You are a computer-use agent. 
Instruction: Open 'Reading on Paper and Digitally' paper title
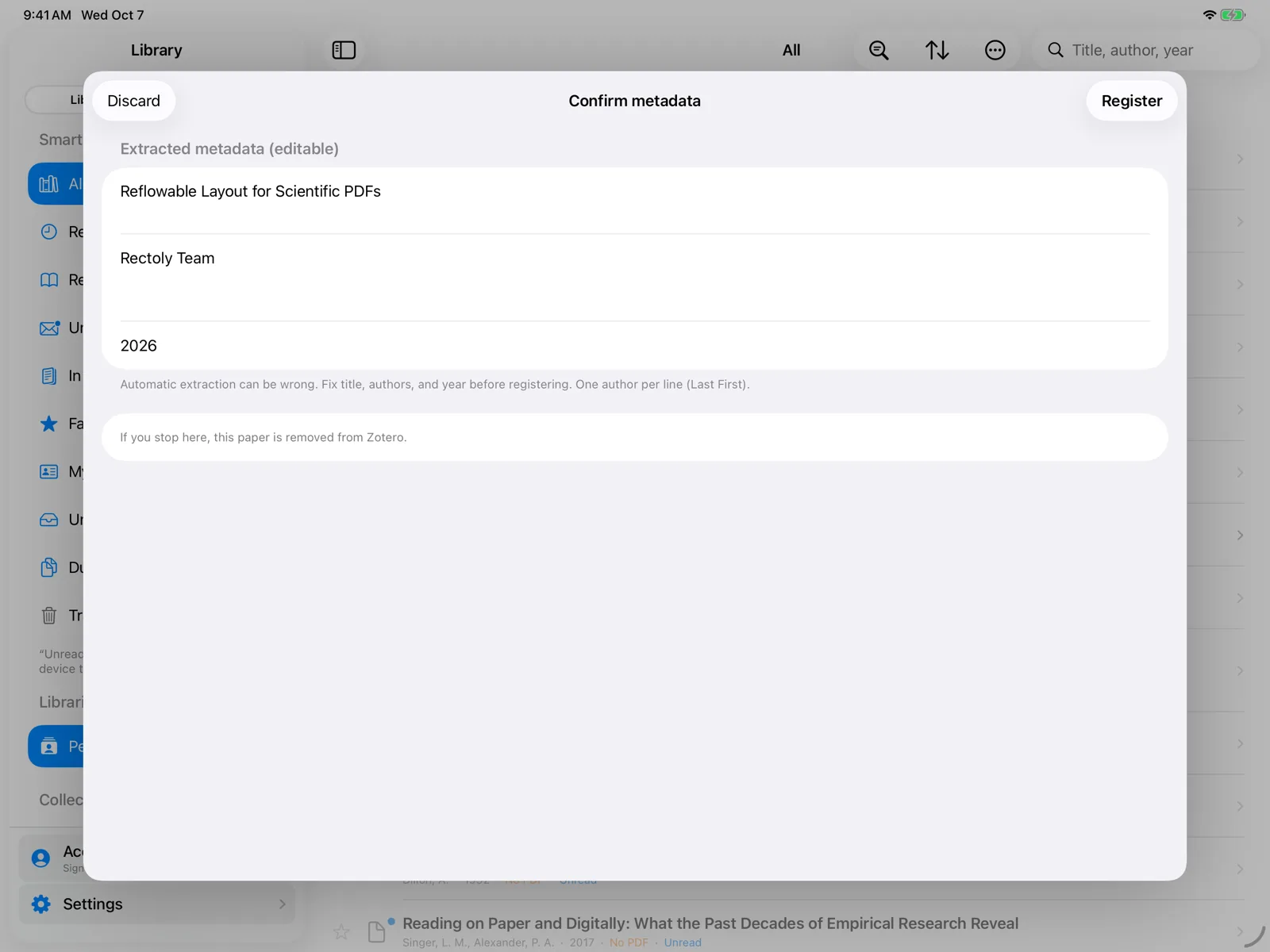pyautogui.click(x=710, y=923)
